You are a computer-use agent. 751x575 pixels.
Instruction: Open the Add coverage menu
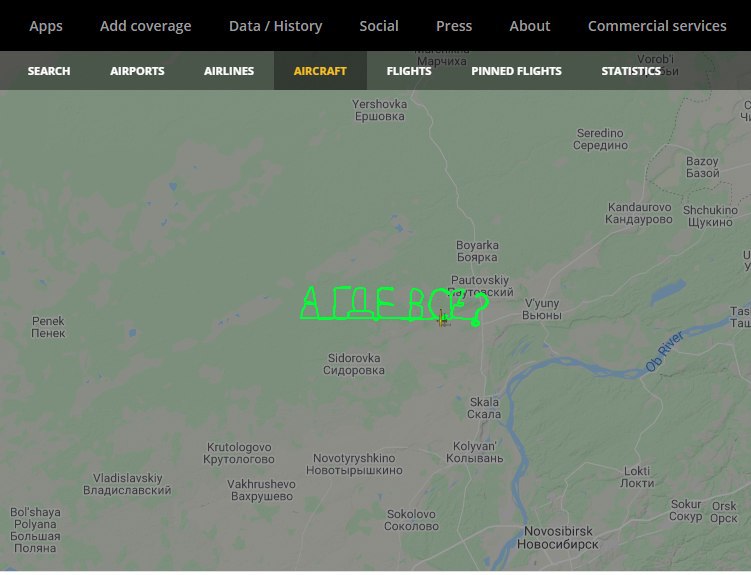point(146,26)
